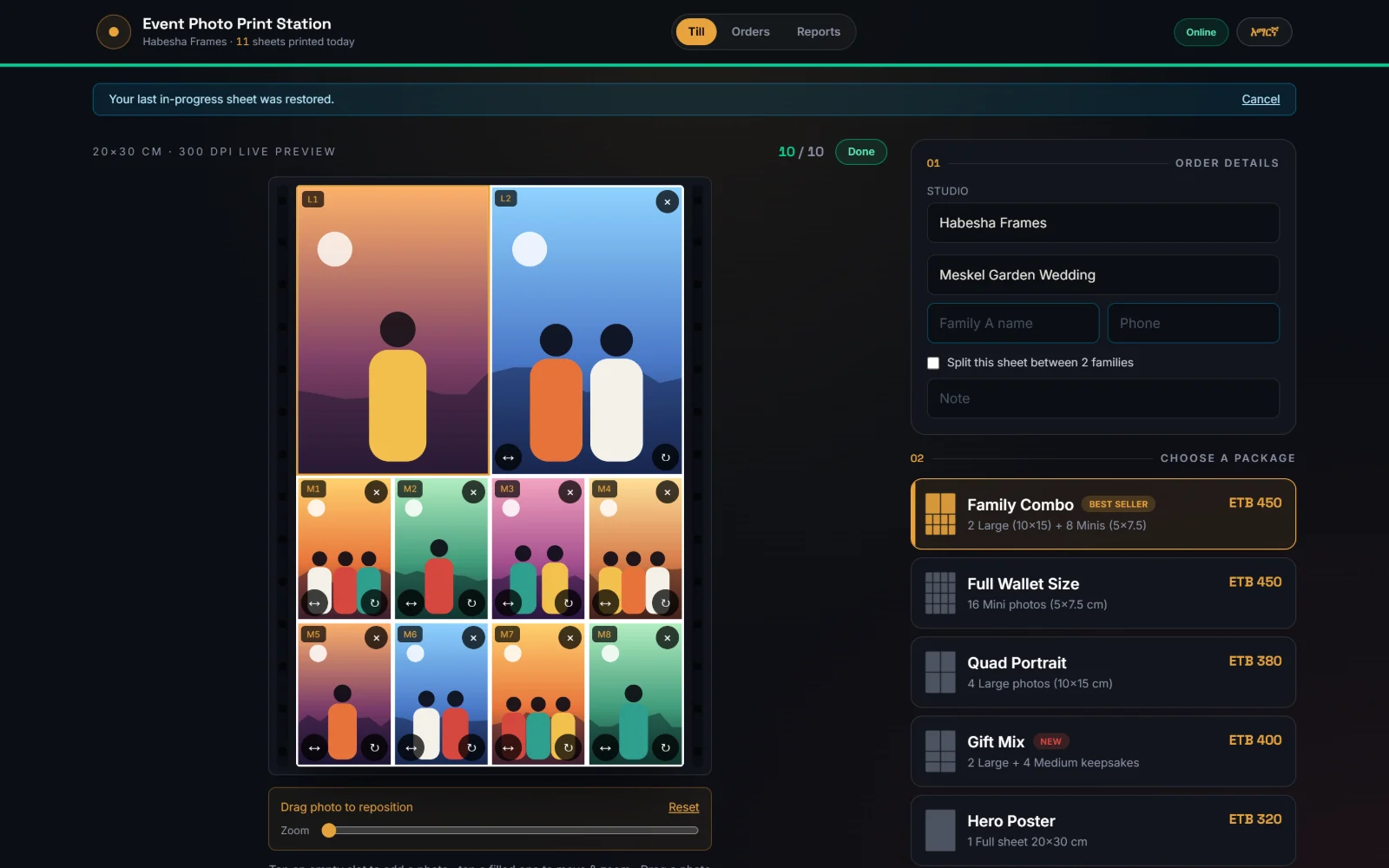Focus the Family A name field
Screen dimensions: 1389x868
pyautogui.click(x=1013, y=323)
